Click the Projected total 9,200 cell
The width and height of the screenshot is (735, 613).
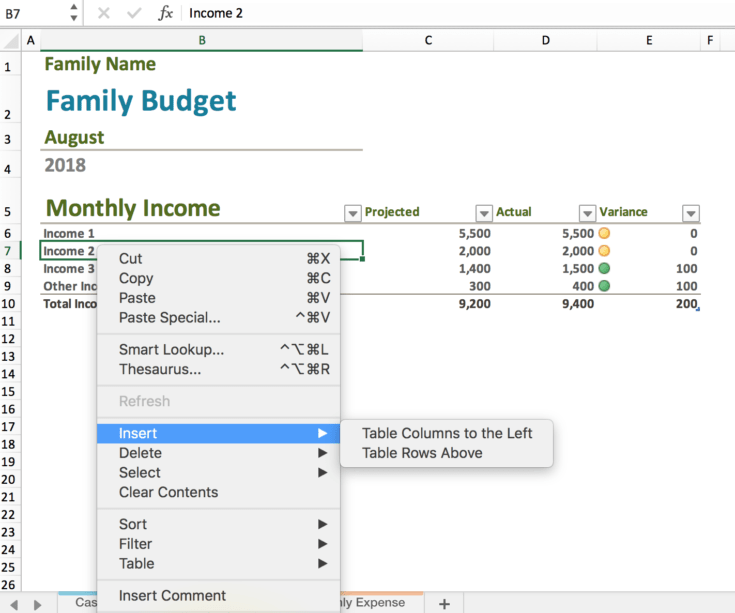tap(428, 304)
